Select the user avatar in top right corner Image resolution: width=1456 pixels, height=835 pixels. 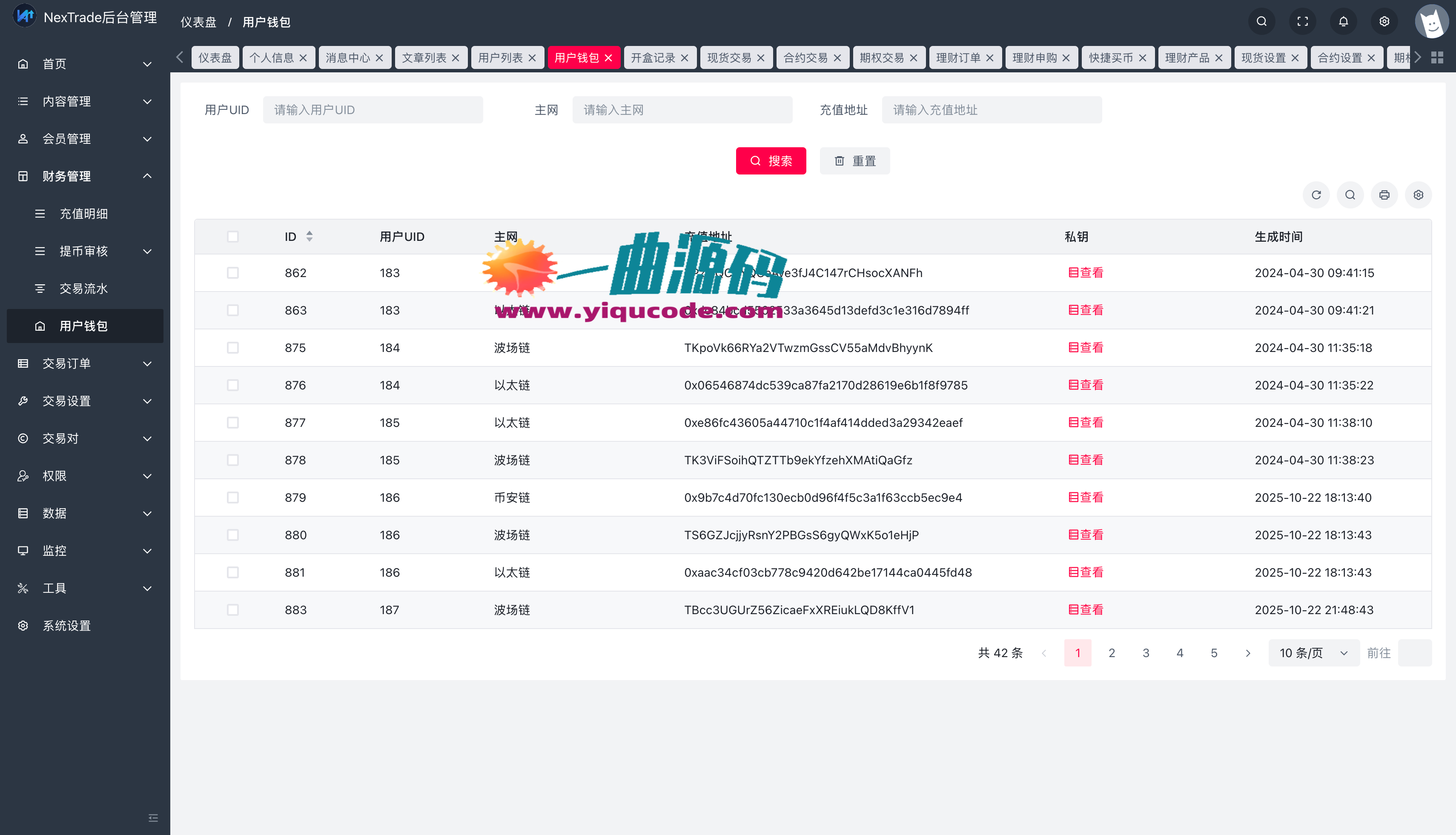click(1431, 21)
